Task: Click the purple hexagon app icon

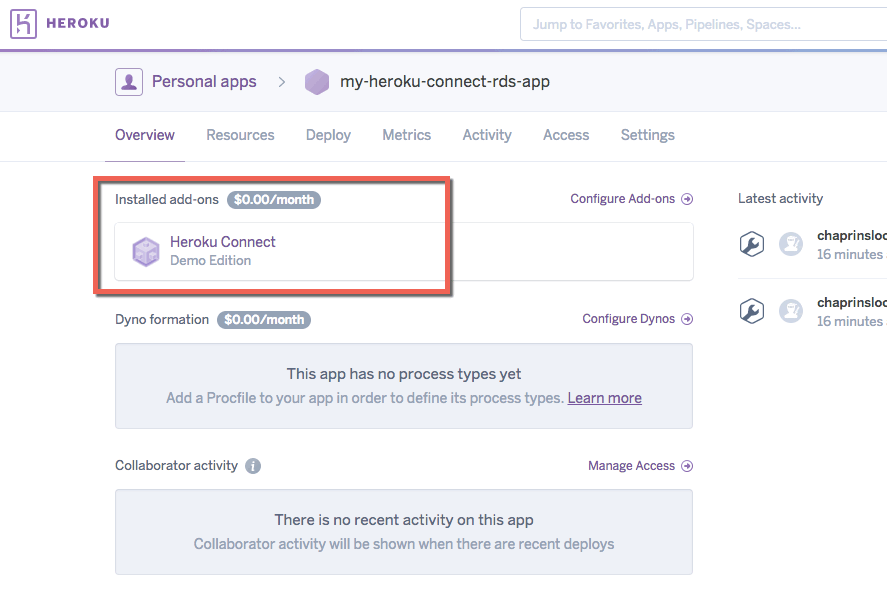Action: [x=317, y=82]
